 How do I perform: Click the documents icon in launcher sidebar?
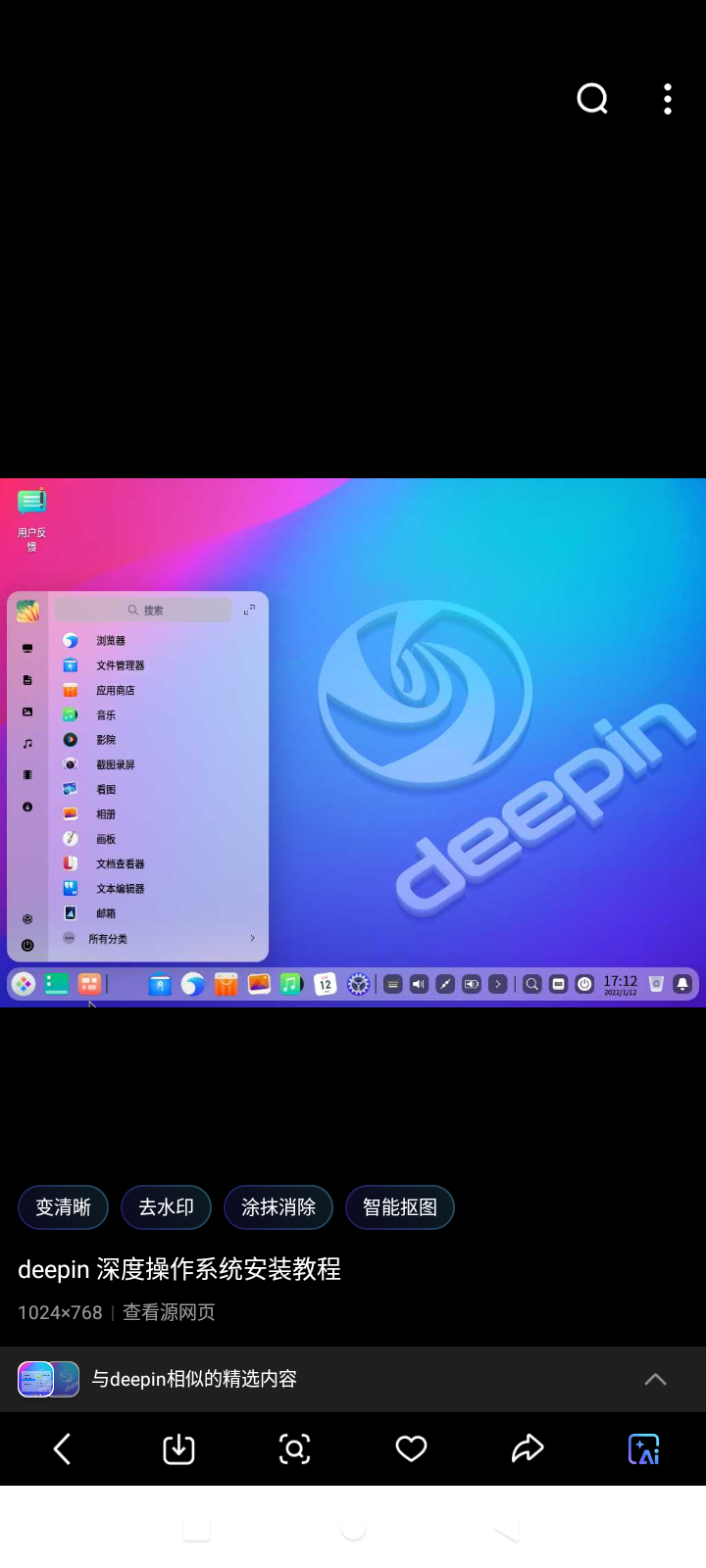point(27,680)
